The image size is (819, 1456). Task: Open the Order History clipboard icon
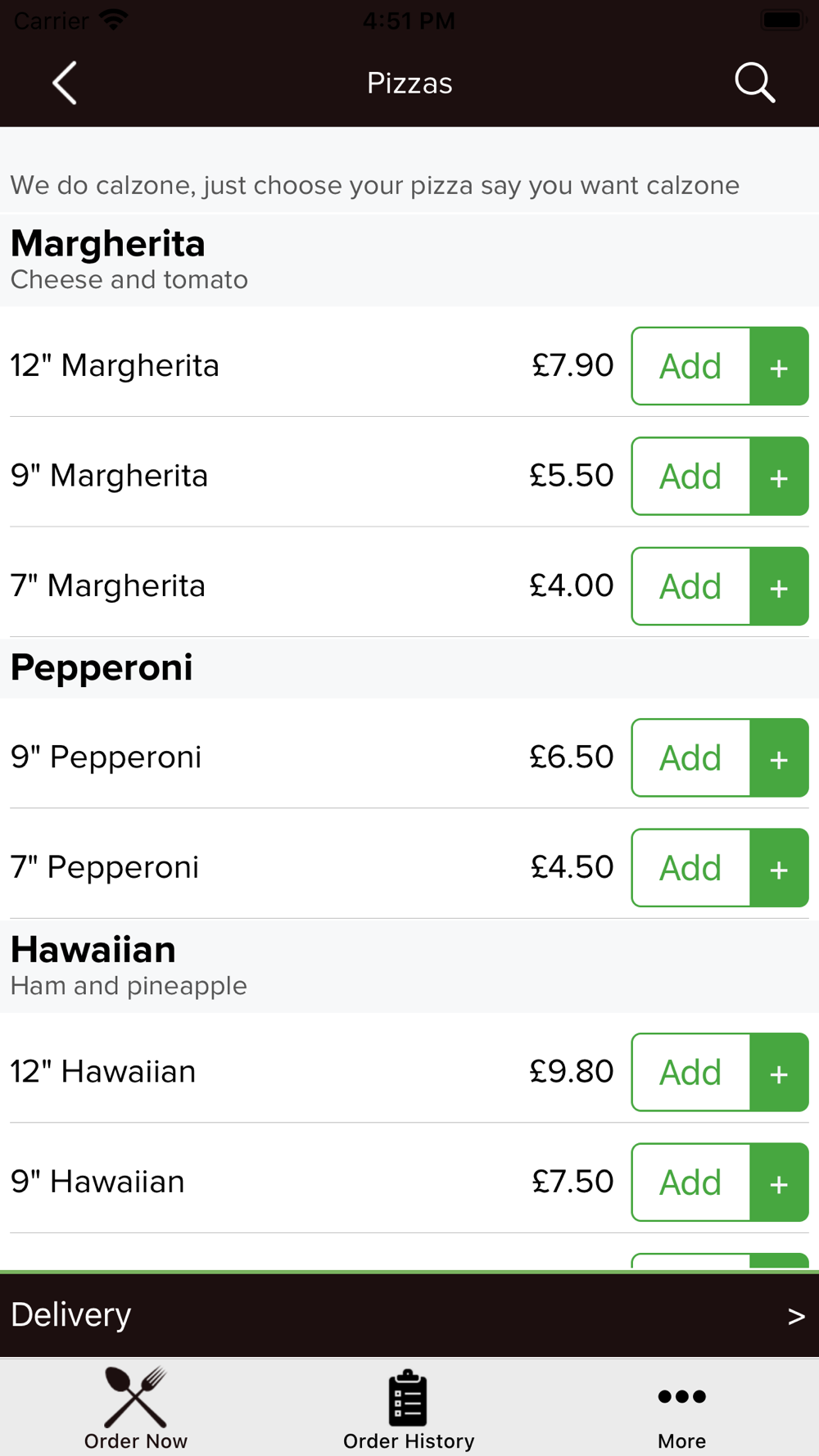click(408, 1398)
